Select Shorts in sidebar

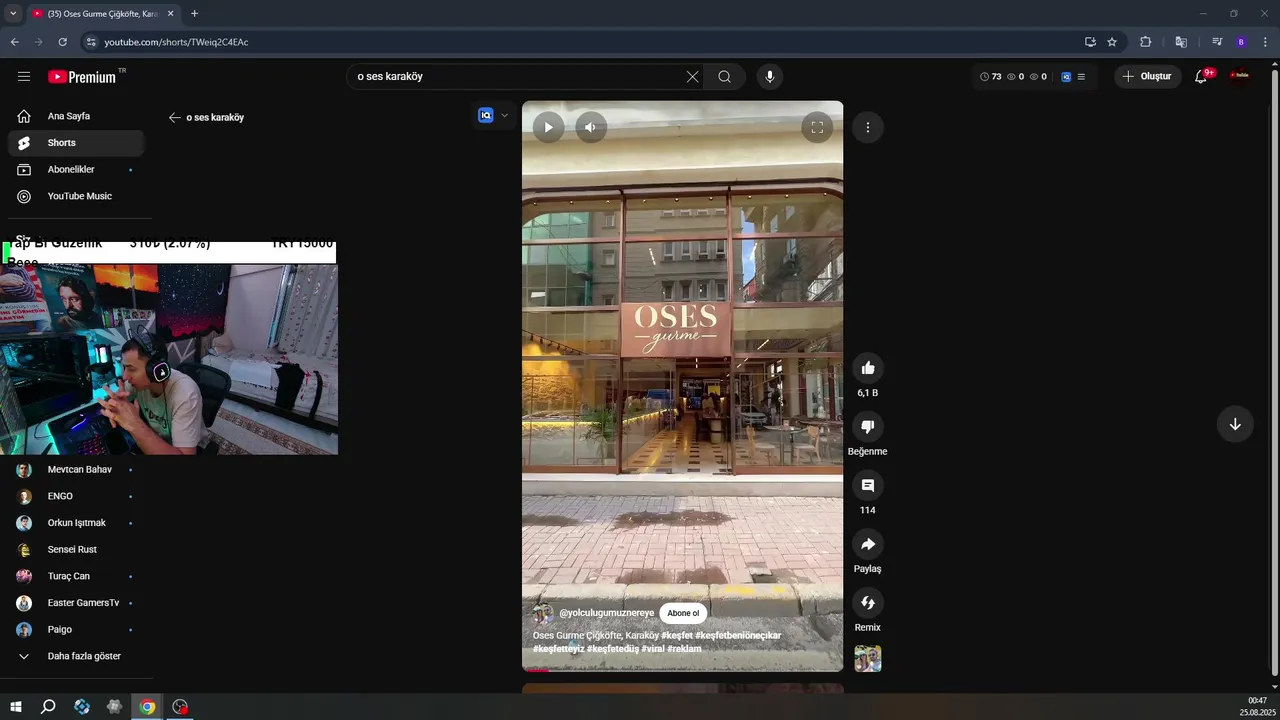point(76,143)
